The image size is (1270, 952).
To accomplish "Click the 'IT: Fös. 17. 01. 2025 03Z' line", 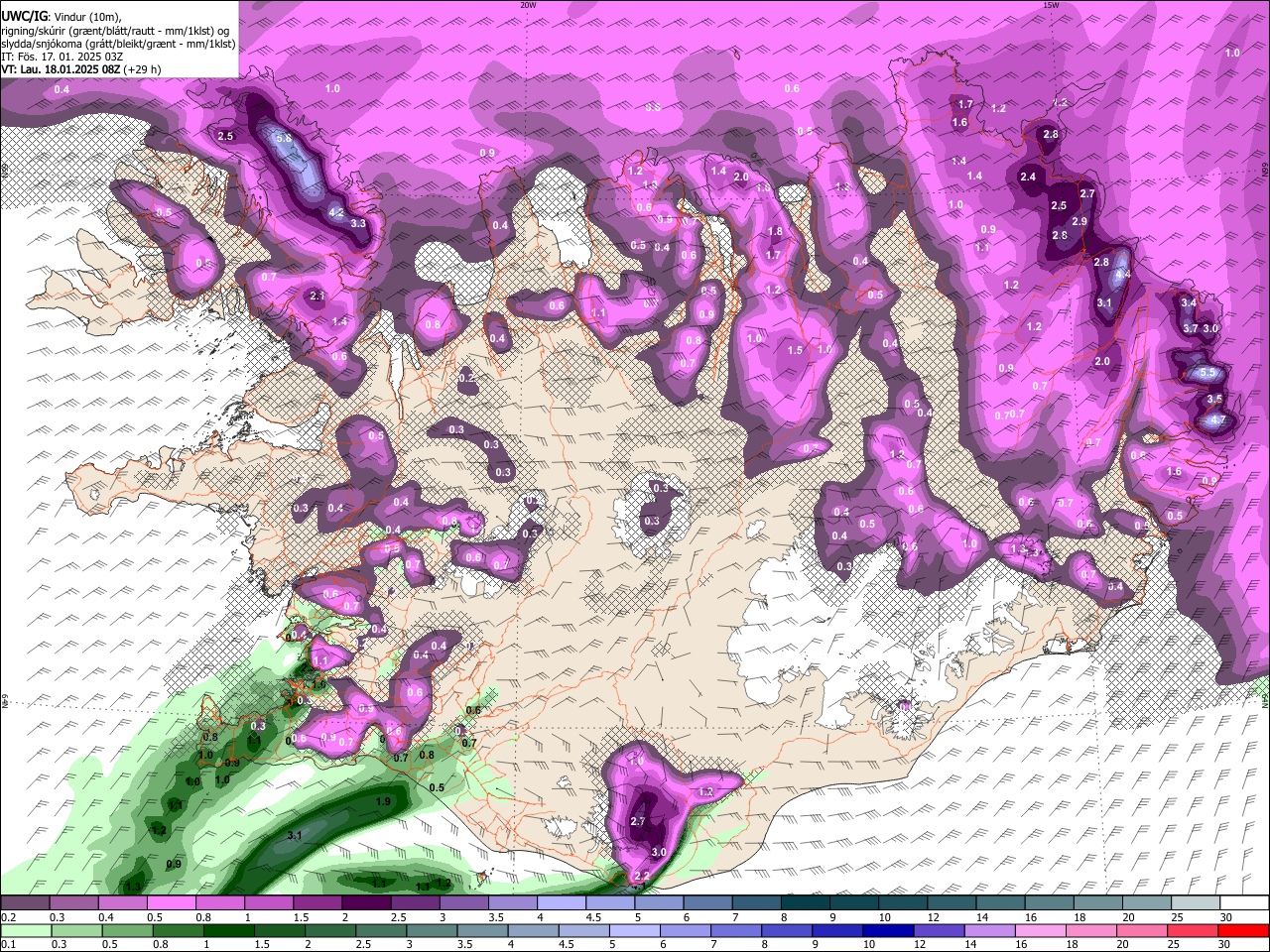I will [x=61, y=57].
